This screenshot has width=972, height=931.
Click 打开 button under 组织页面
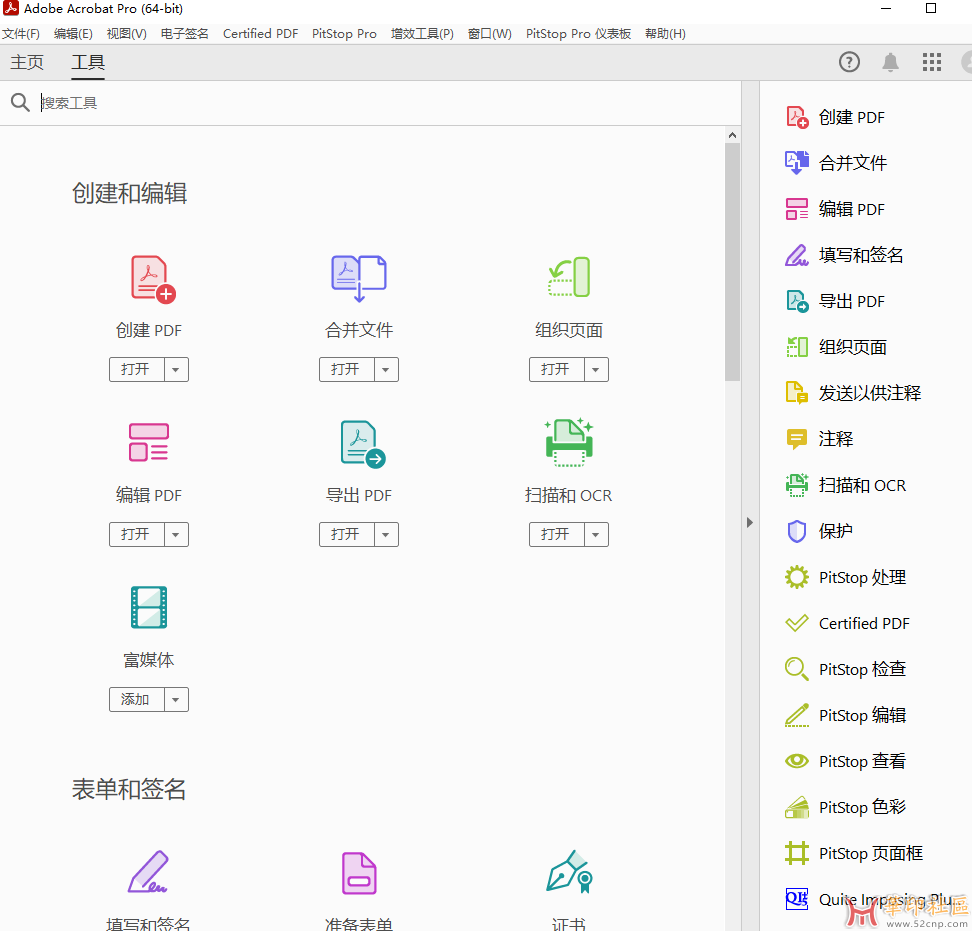coord(557,369)
